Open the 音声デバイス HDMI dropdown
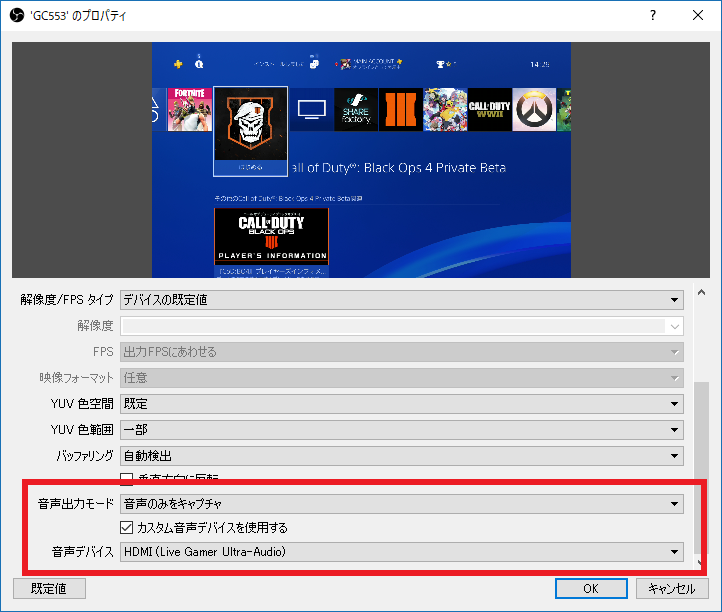The image size is (722, 612). (402, 552)
